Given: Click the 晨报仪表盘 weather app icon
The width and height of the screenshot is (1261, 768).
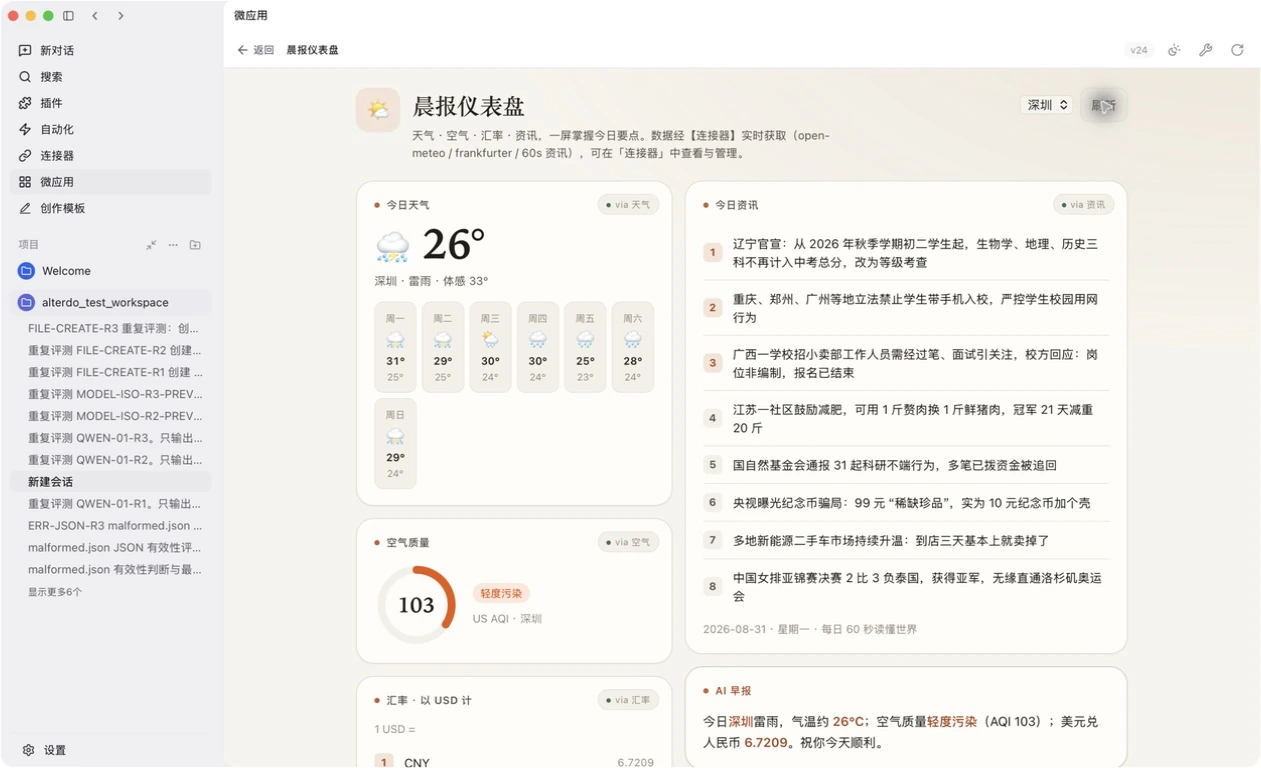Looking at the screenshot, I should coord(378,110).
